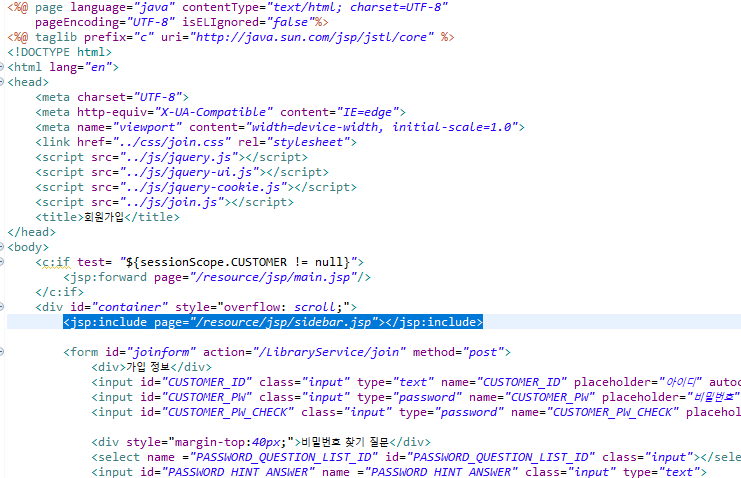
Task: Click the ${sessionScope.CUSTOMER != null} expression
Action: (238, 262)
